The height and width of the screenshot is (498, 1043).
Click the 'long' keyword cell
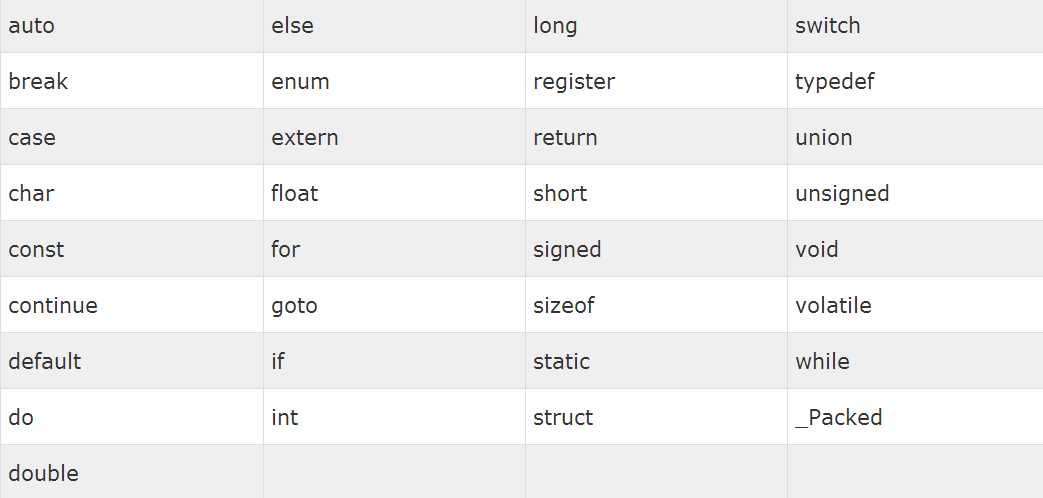pos(555,26)
